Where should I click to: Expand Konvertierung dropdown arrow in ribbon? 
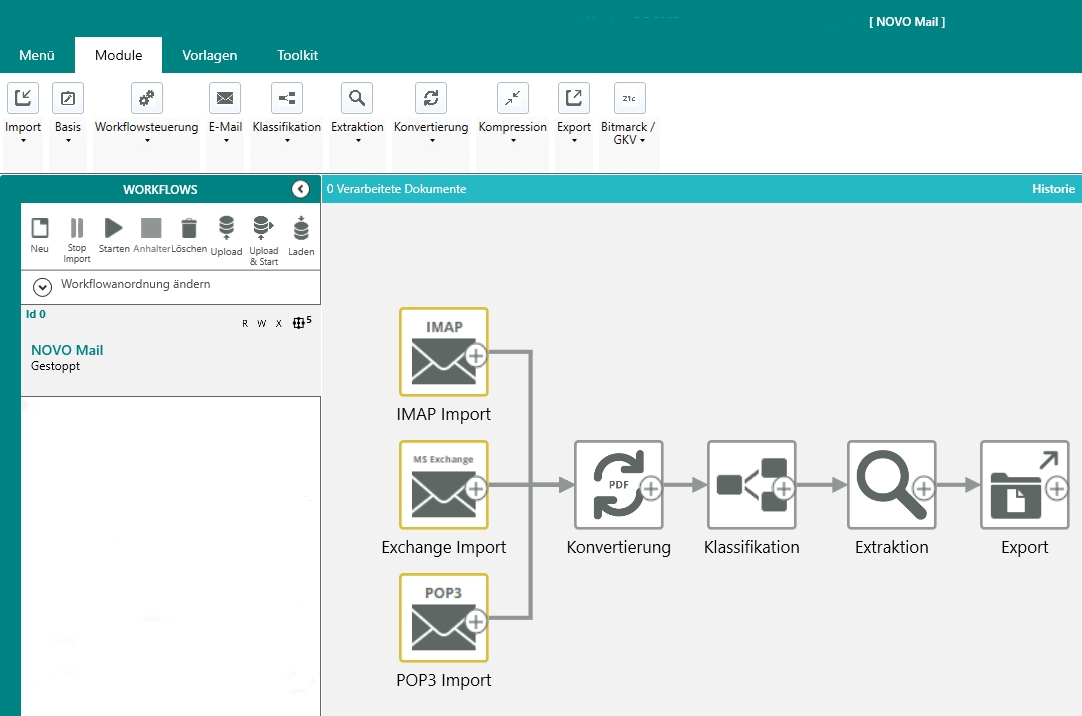(x=432, y=141)
